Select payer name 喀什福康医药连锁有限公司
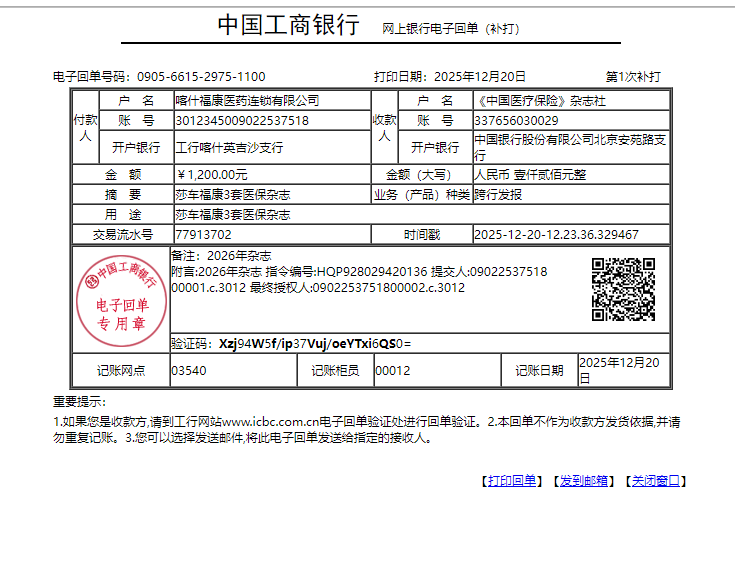This screenshot has height=579, width=735. [x=247, y=101]
